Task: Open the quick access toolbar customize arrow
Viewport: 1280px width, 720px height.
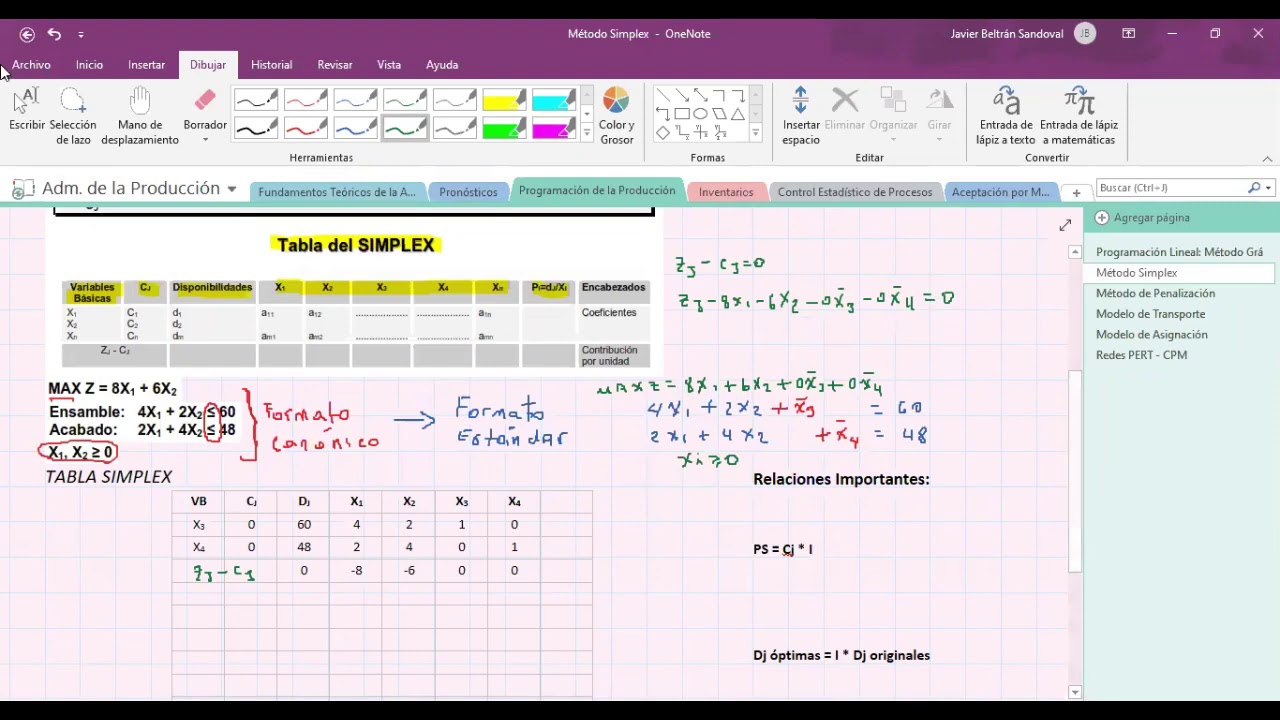Action: (x=81, y=34)
